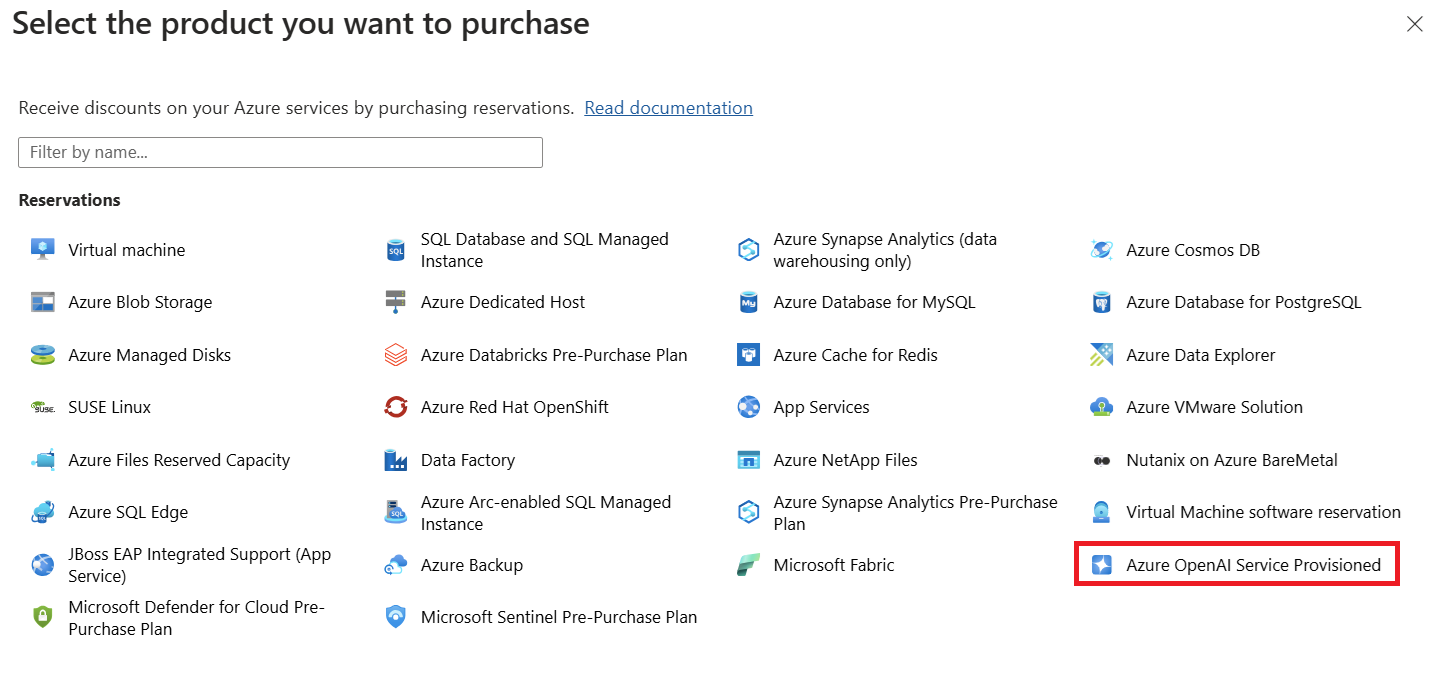
Task: Select the Data Factory label
Action: point(467,460)
